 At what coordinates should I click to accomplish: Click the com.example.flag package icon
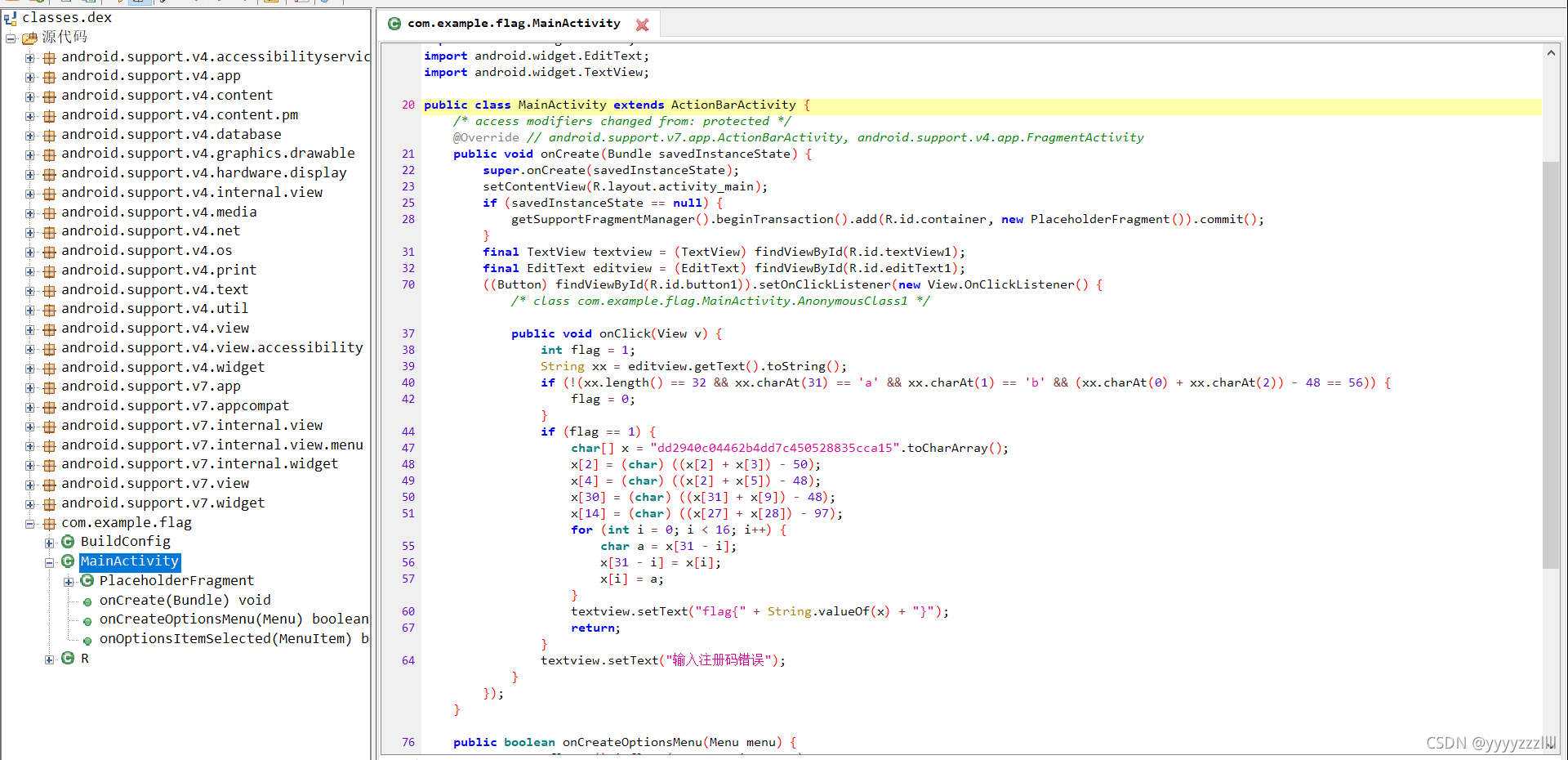point(50,524)
